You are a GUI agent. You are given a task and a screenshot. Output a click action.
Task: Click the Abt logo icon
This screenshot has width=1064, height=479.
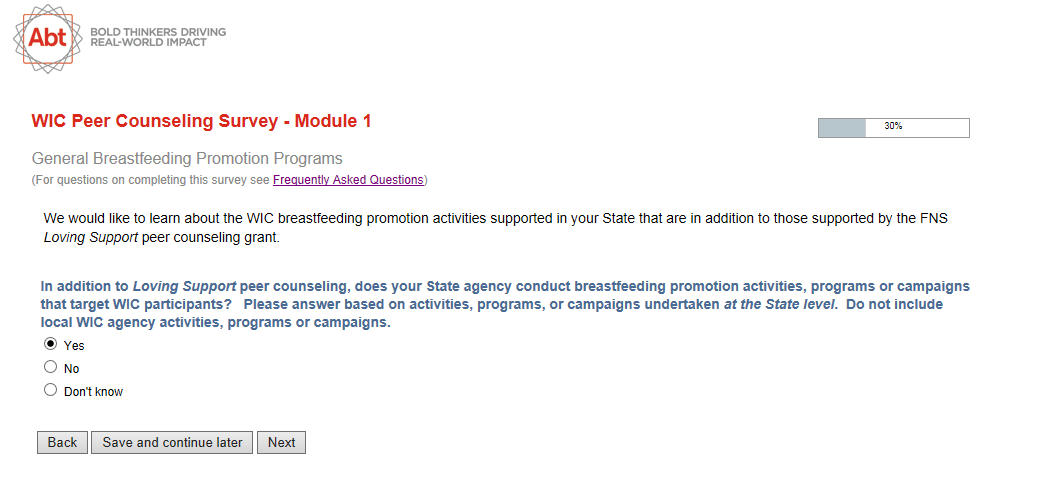tap(48, 38)
